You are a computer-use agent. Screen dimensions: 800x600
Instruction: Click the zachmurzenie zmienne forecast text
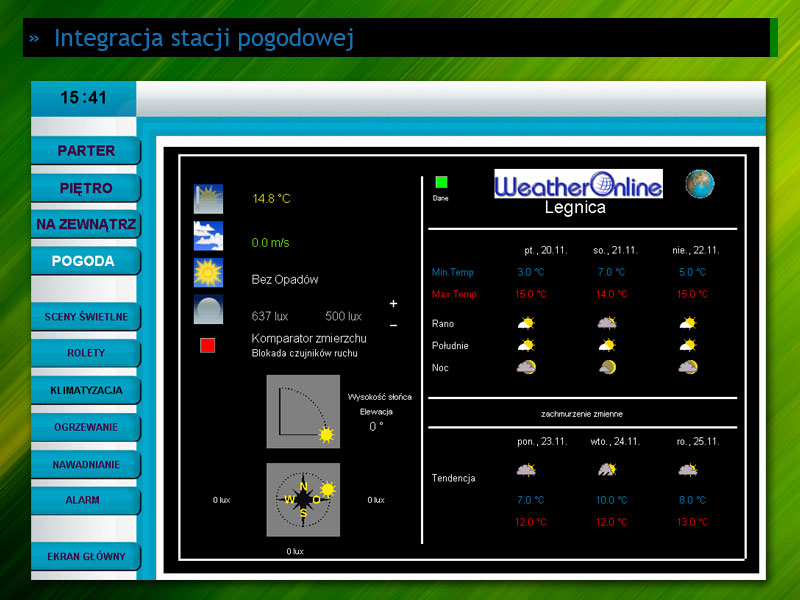[582, 414]
